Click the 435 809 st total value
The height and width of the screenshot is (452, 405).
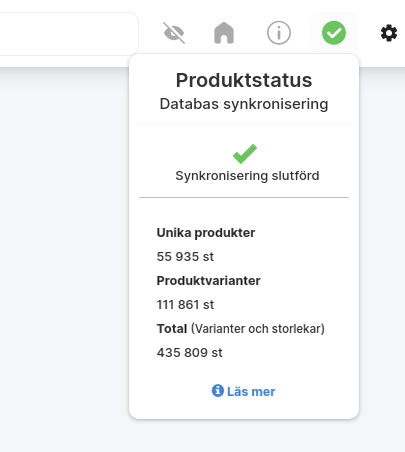[189, 353]
